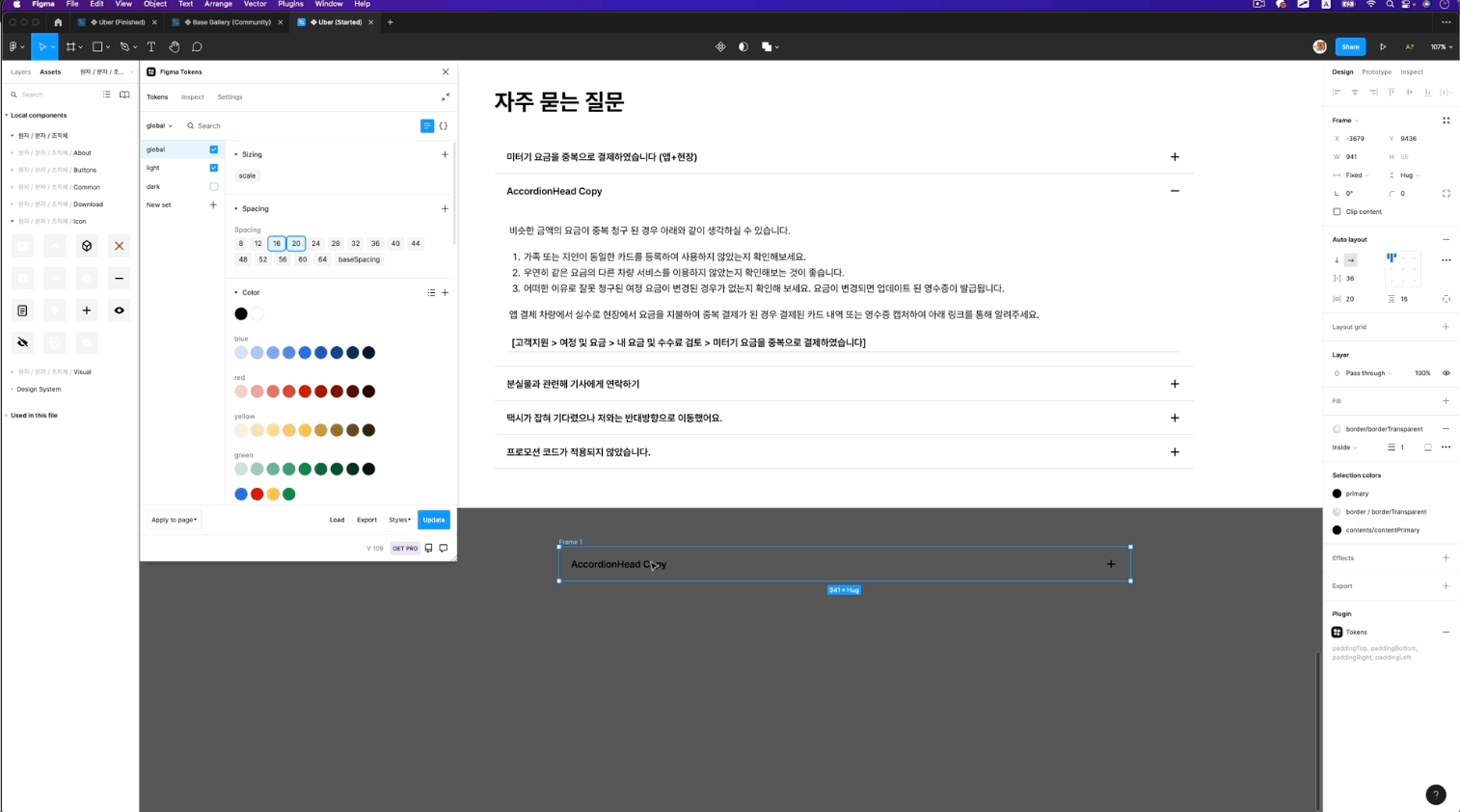1460x812 pixels.
Task: Open the Arrange menu
Action: [218, 4]
